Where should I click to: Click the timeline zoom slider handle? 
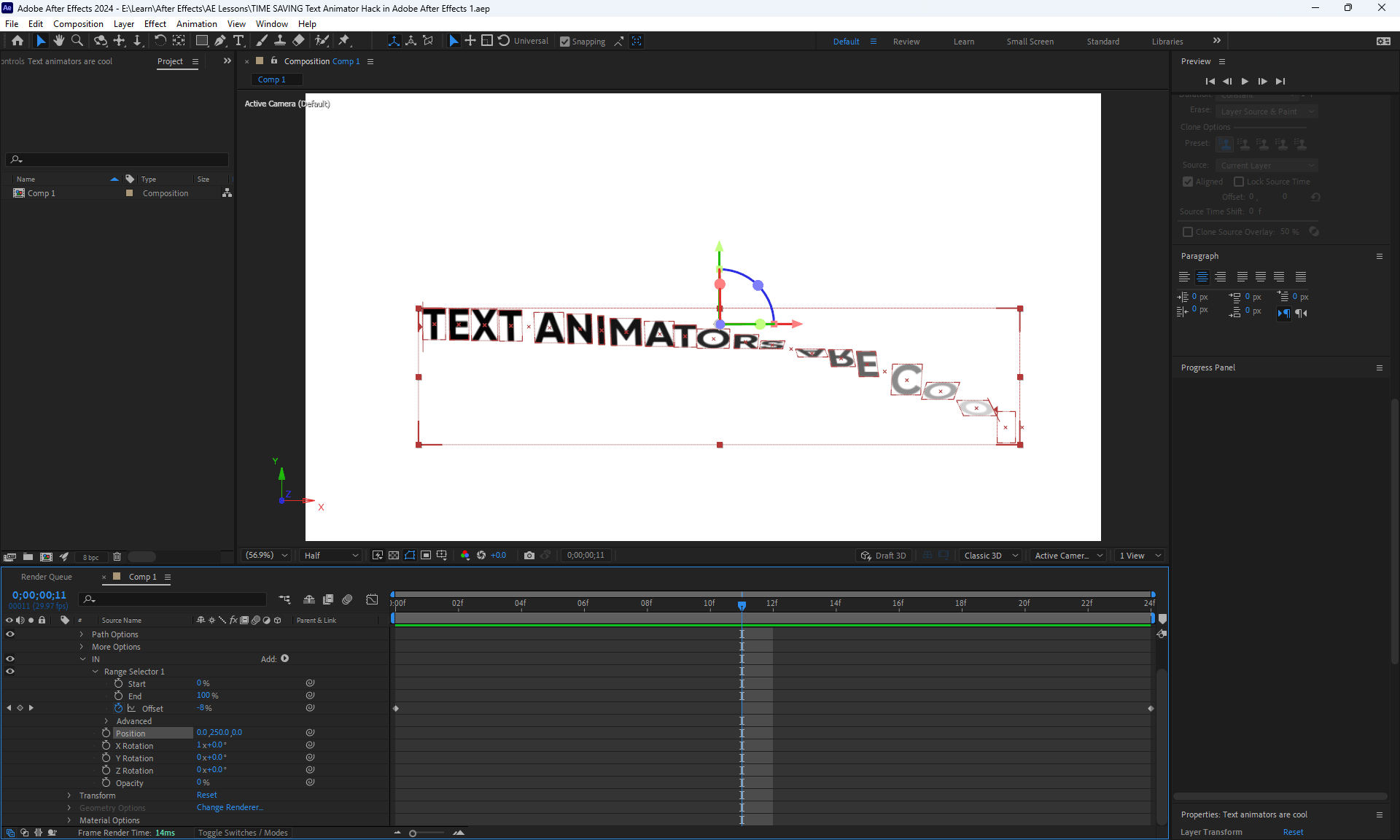click(413, 833)
